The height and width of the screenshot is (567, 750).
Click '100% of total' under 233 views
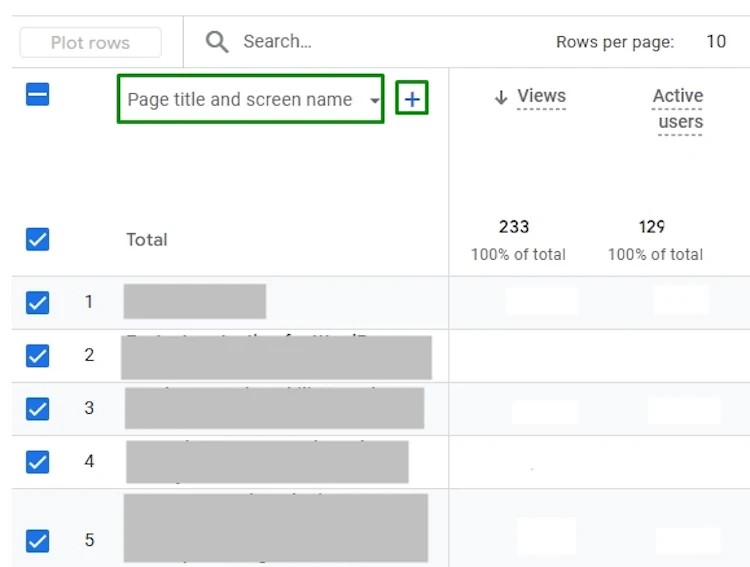[x=518, y=254]
